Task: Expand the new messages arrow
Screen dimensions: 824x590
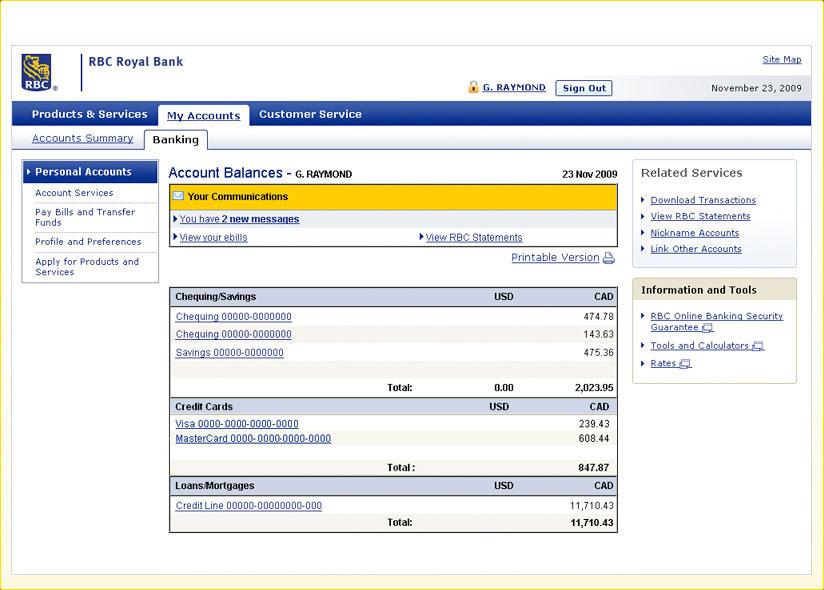Action: click(176, 219)
